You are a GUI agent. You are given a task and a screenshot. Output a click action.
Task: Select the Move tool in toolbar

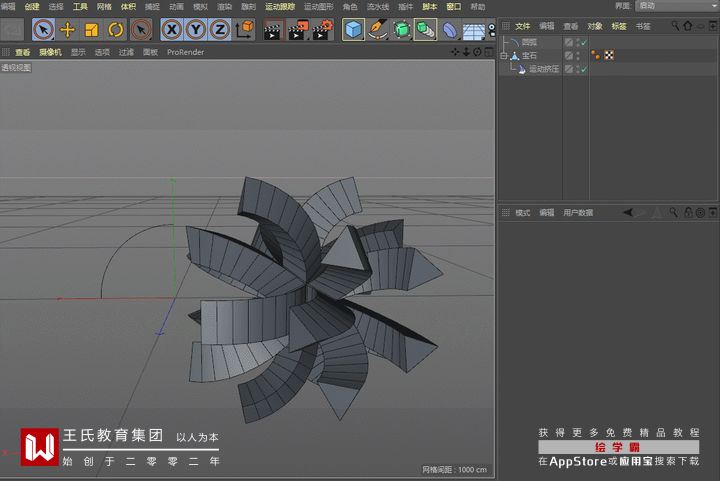coord(68,30)
